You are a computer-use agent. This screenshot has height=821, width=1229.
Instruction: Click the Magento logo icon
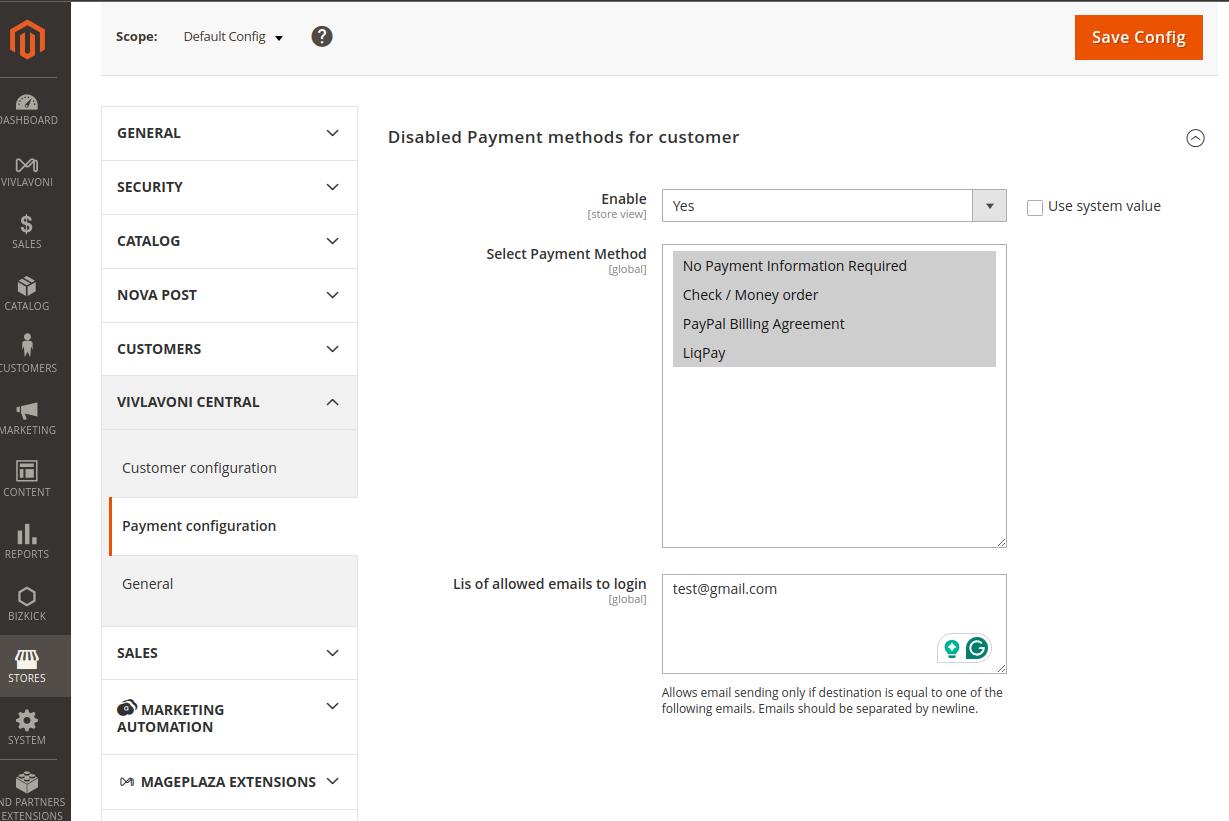tap(27, 41)
